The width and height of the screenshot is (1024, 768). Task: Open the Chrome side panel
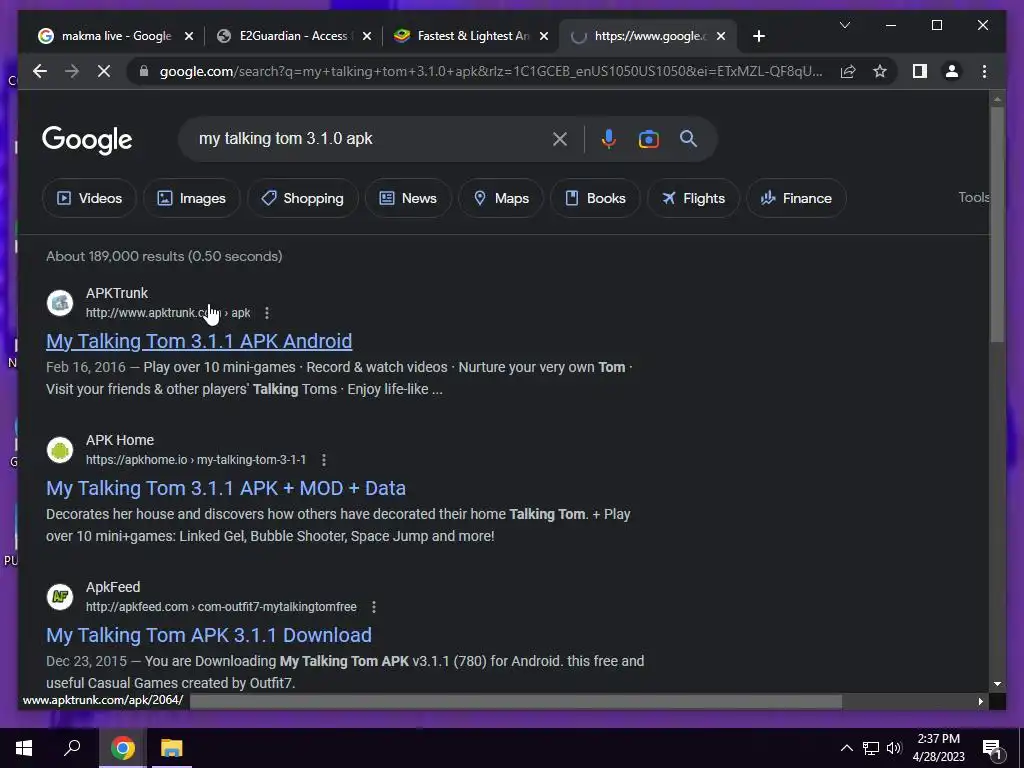(920, 71)
